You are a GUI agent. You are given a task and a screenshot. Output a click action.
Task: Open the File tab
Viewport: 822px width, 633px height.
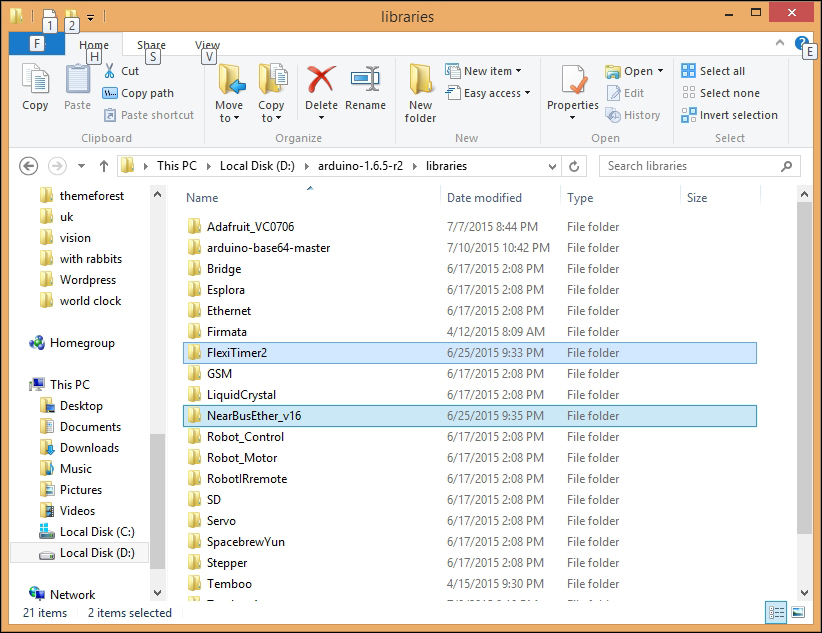37,44
